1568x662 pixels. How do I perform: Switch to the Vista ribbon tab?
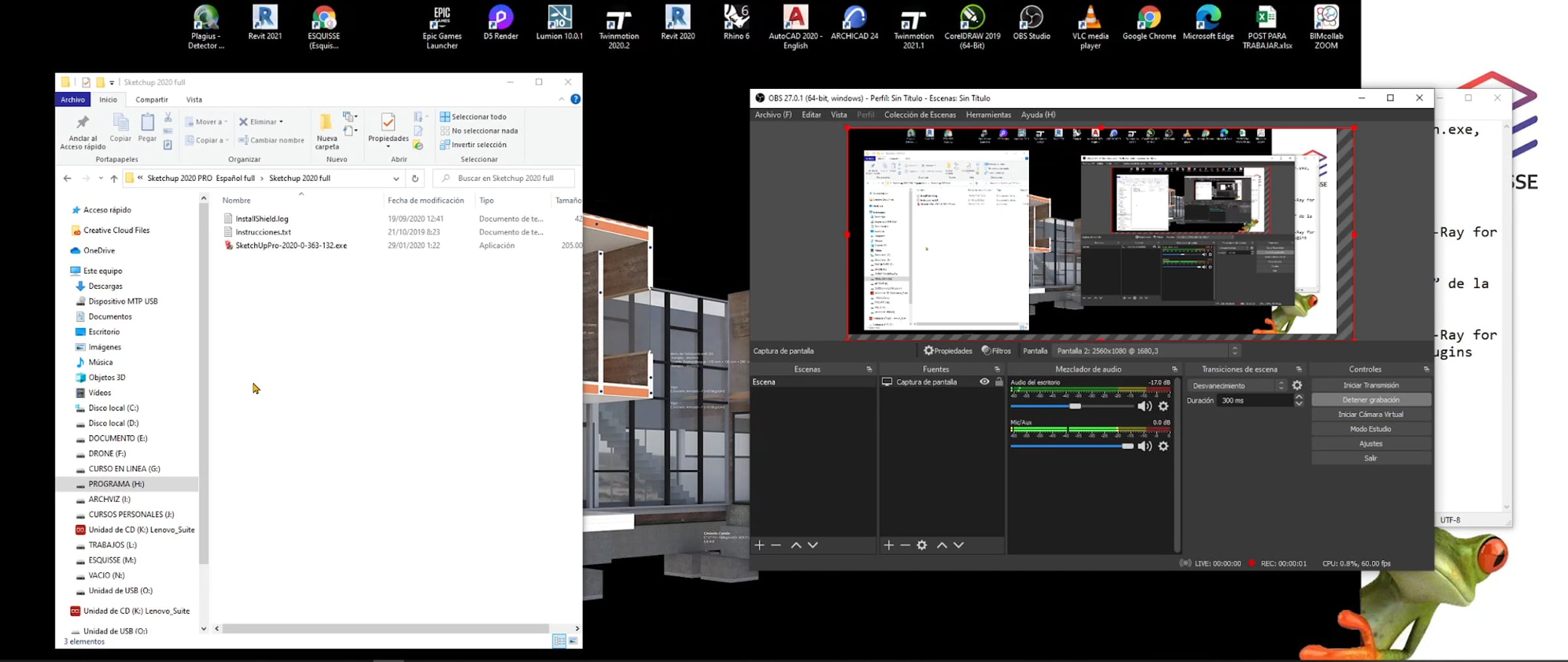pyautogui.click(x=194, y=99)
